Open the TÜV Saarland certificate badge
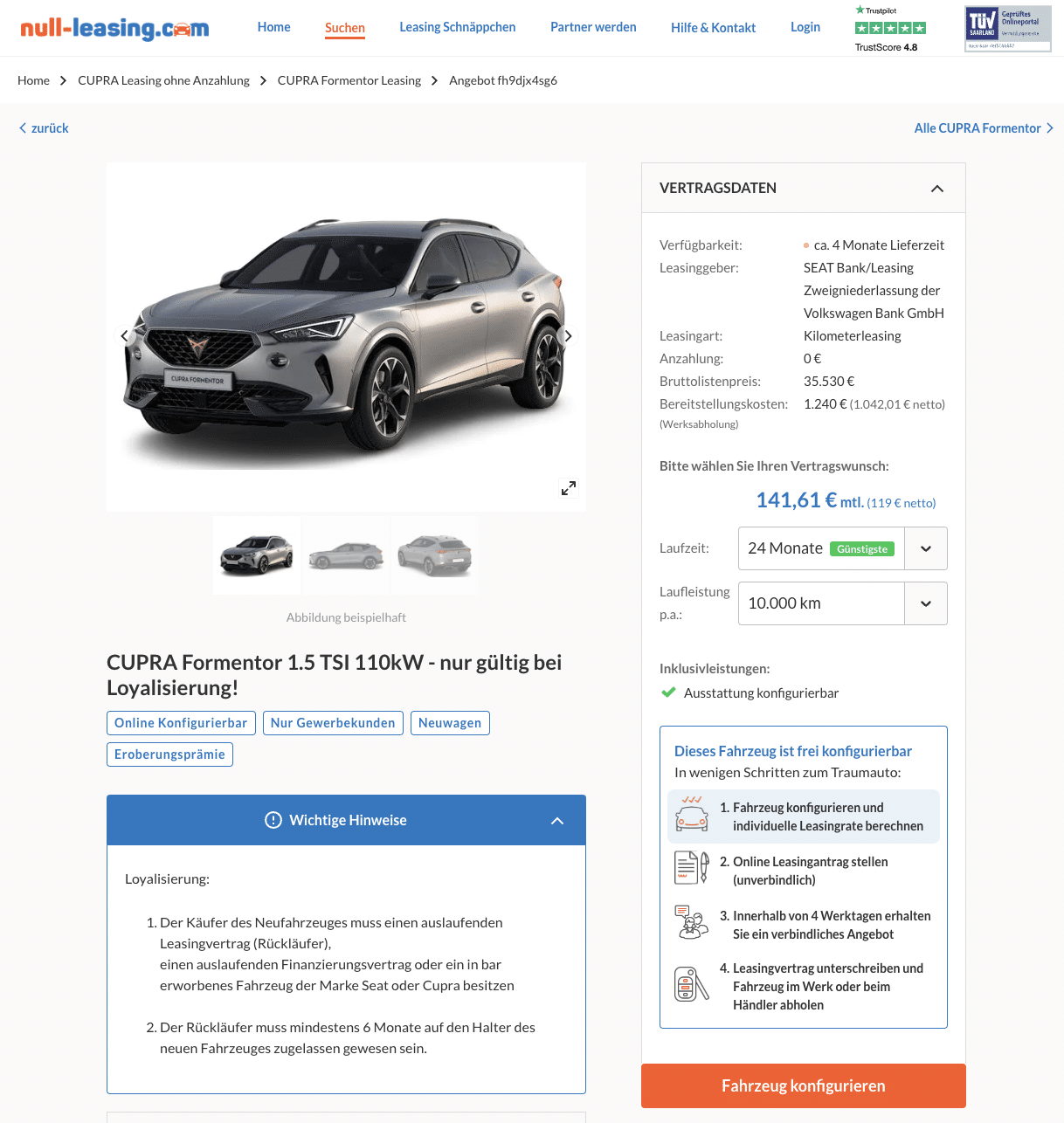The image size is (1064, 1123). 1008,29
